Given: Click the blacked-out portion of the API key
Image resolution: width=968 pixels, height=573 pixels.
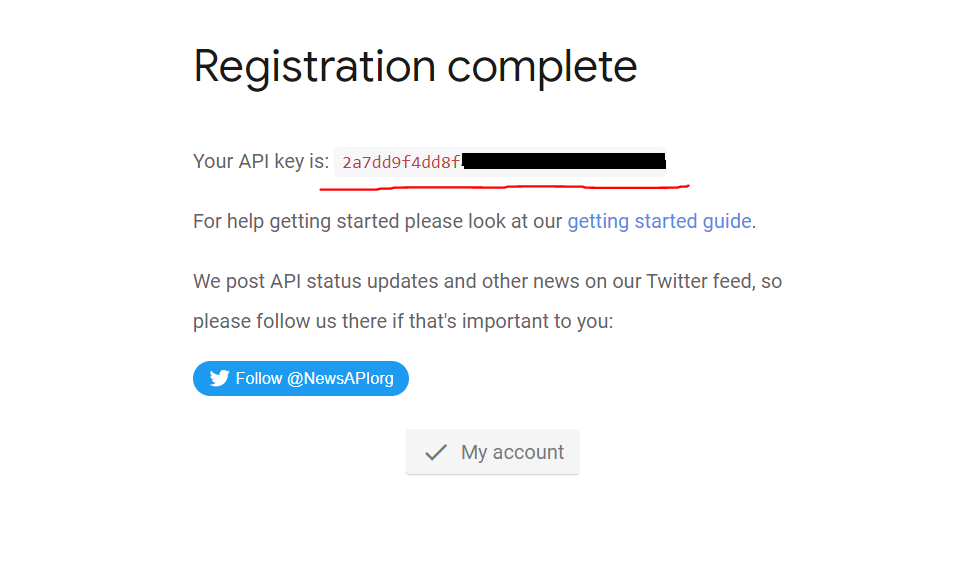Looking at the screenshot, I should 565,161.
